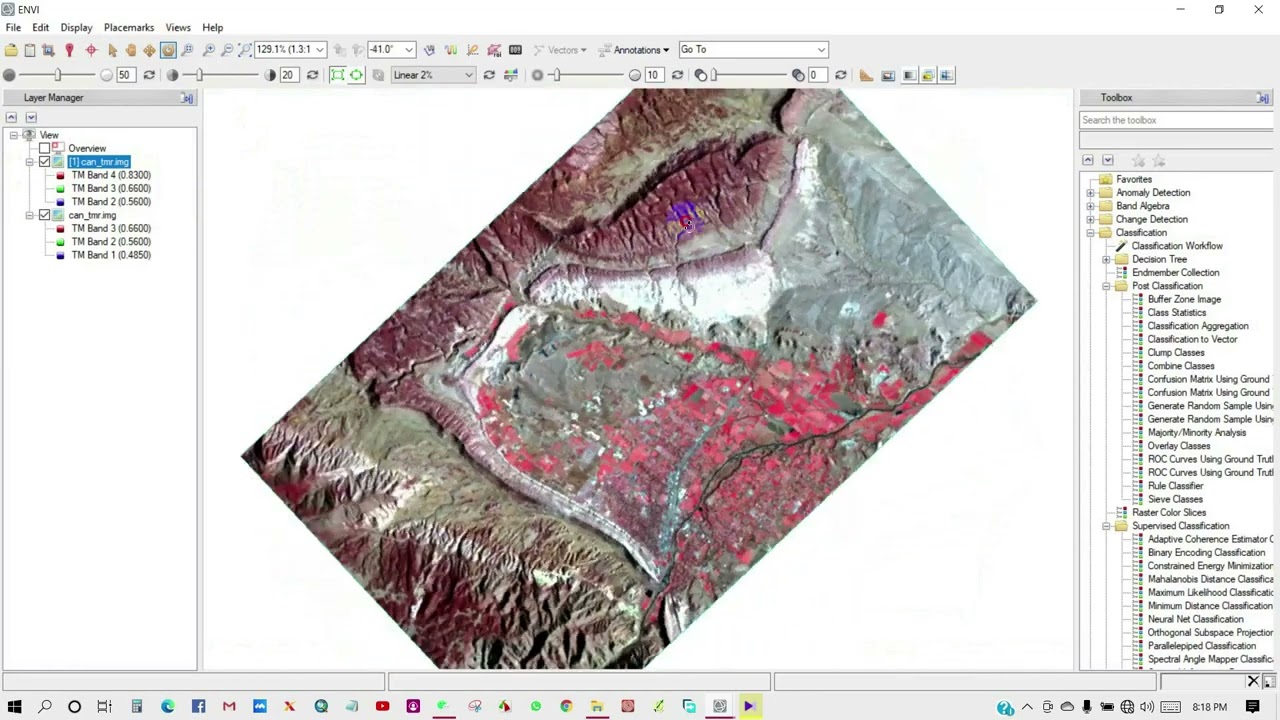Collapse the Post Classification folder
The image size is (1280, 720).
click(x=1106, y=286)
